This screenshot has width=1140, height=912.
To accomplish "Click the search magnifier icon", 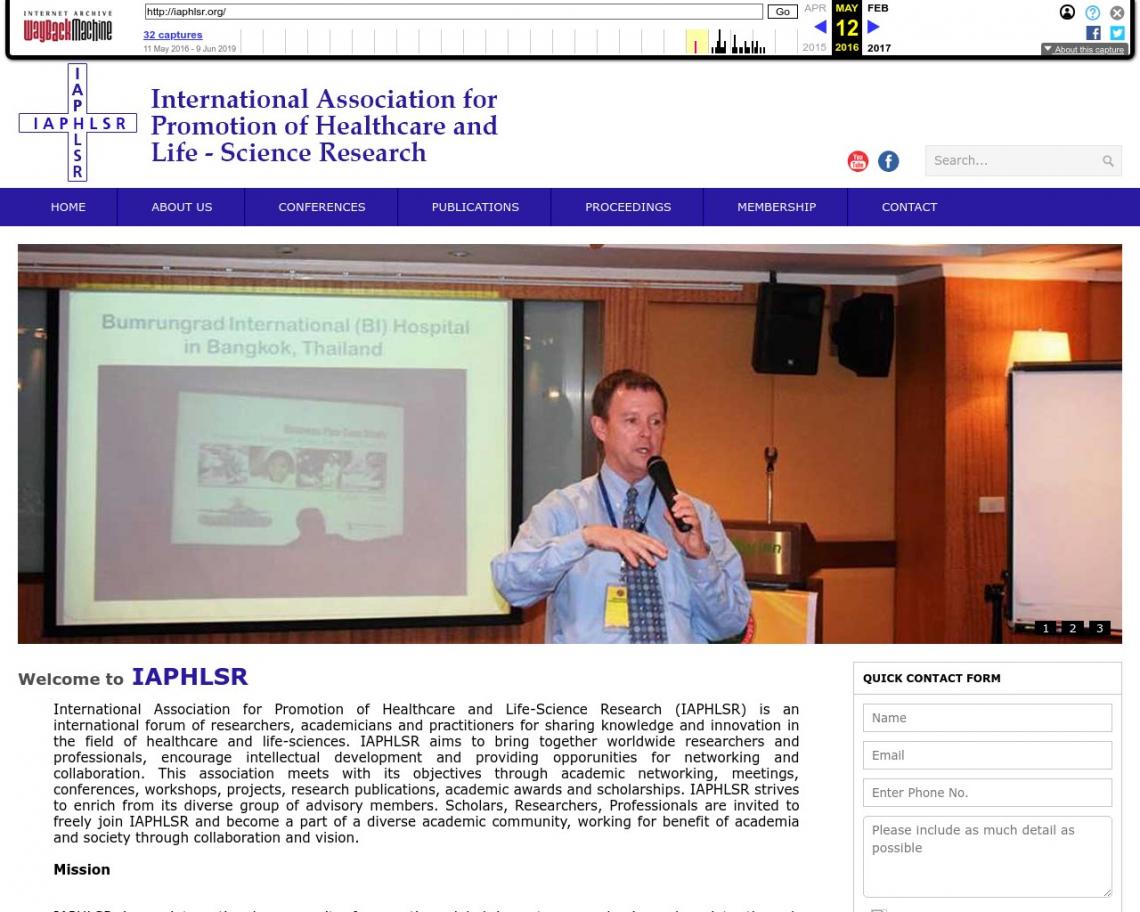I will (x=1107, y=161).
